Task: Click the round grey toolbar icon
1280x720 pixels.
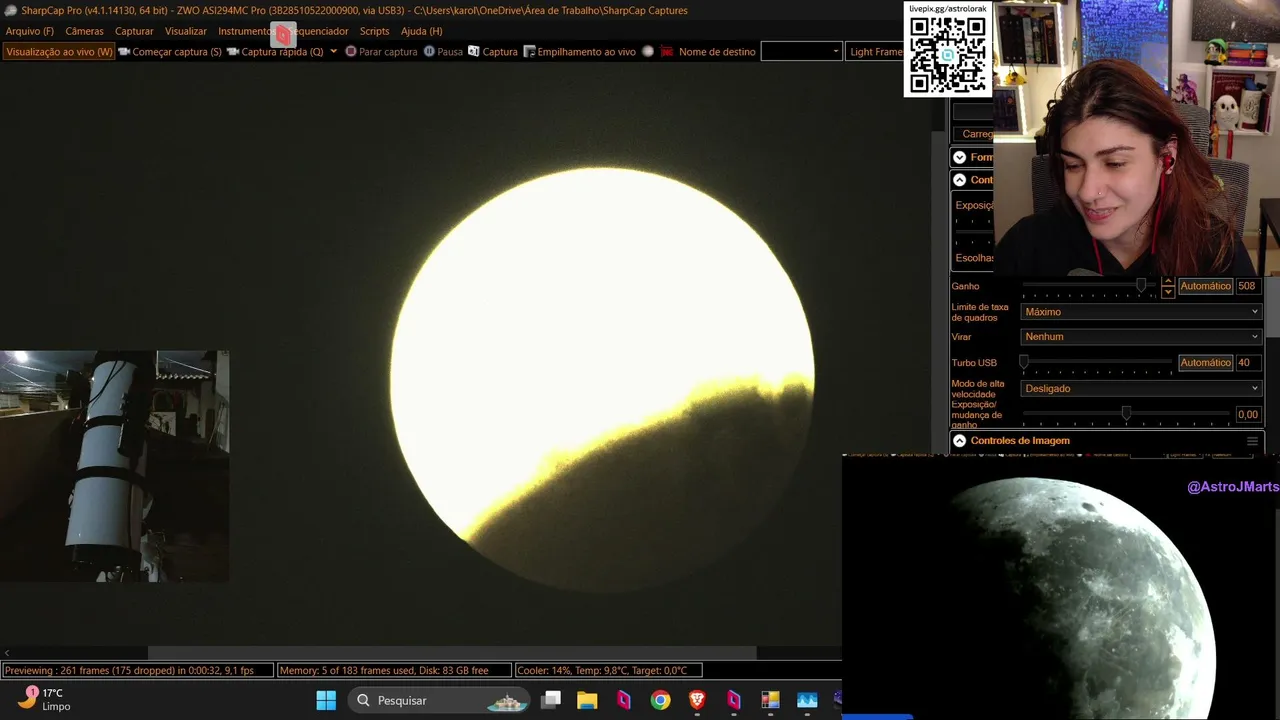Action: (648, 51)
